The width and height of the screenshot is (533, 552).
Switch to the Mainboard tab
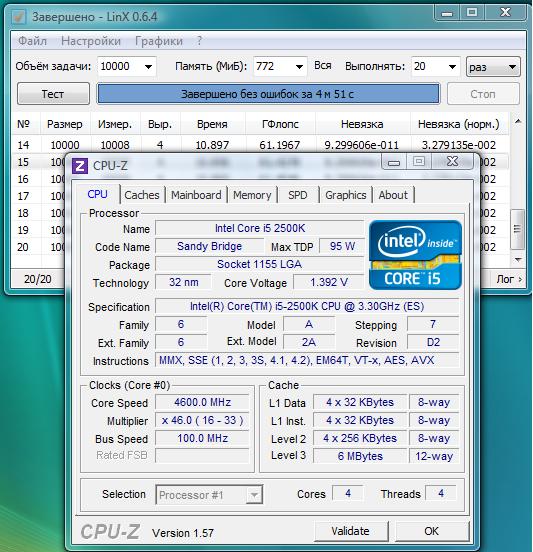196,195
